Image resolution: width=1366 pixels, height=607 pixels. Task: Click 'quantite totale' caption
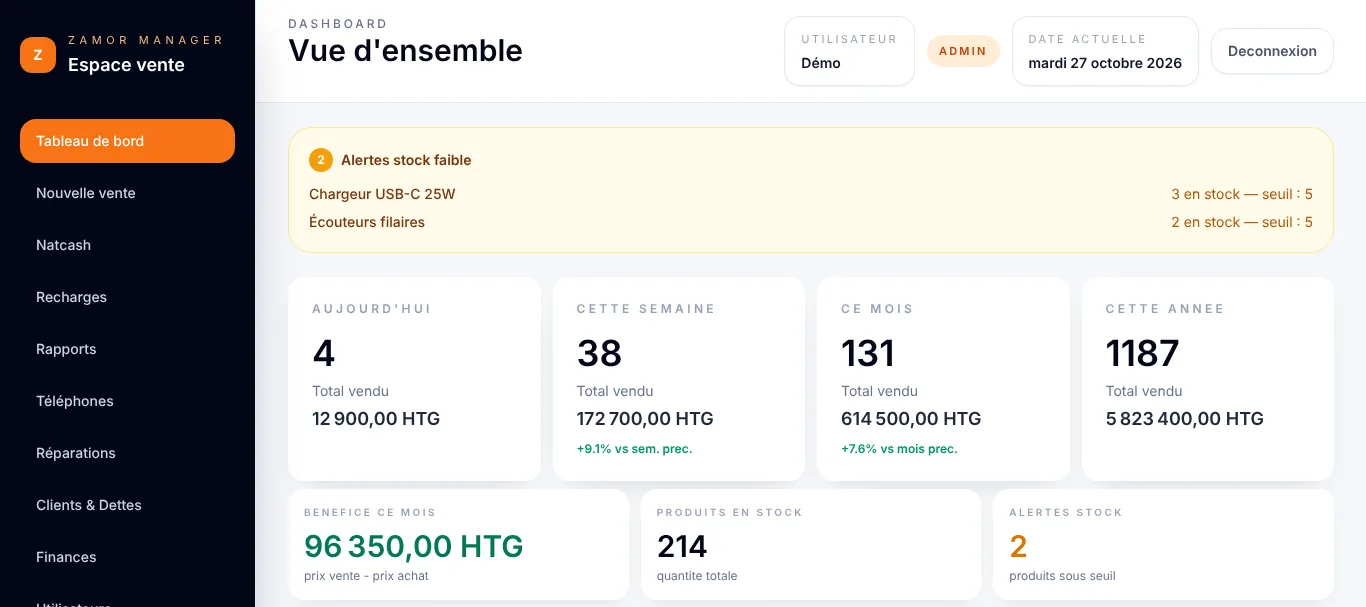[697, 576]
